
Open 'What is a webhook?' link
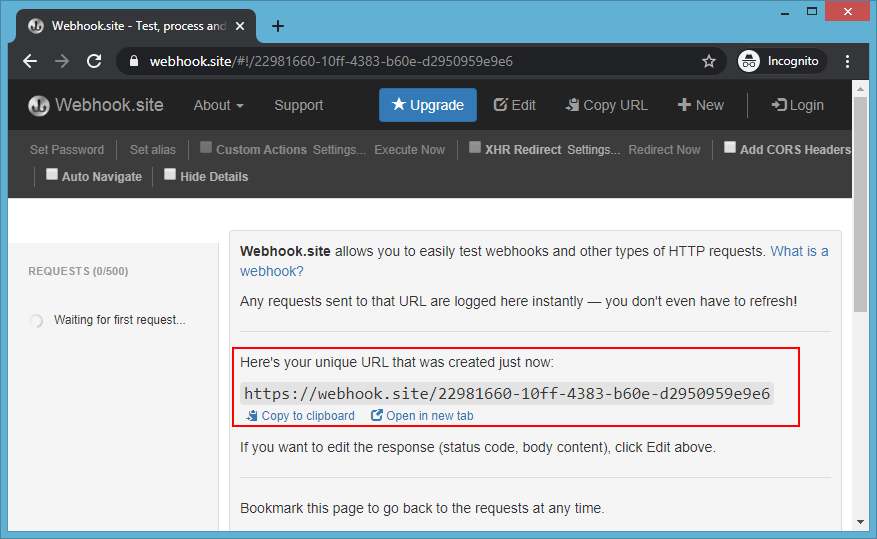799,252
